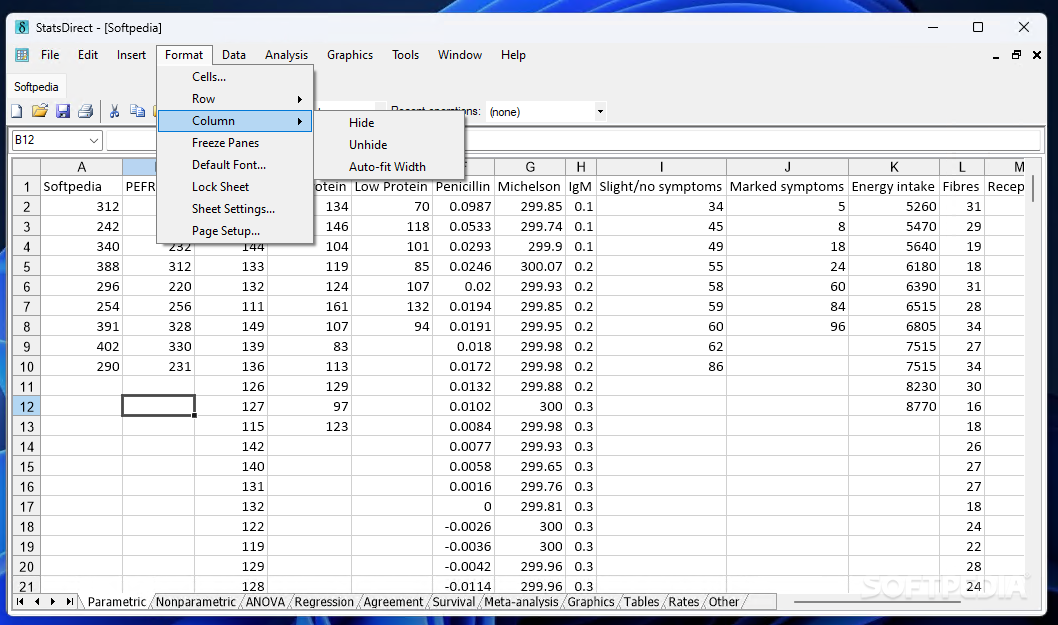Switch to the Tables sheet tab

pos(641,602)
